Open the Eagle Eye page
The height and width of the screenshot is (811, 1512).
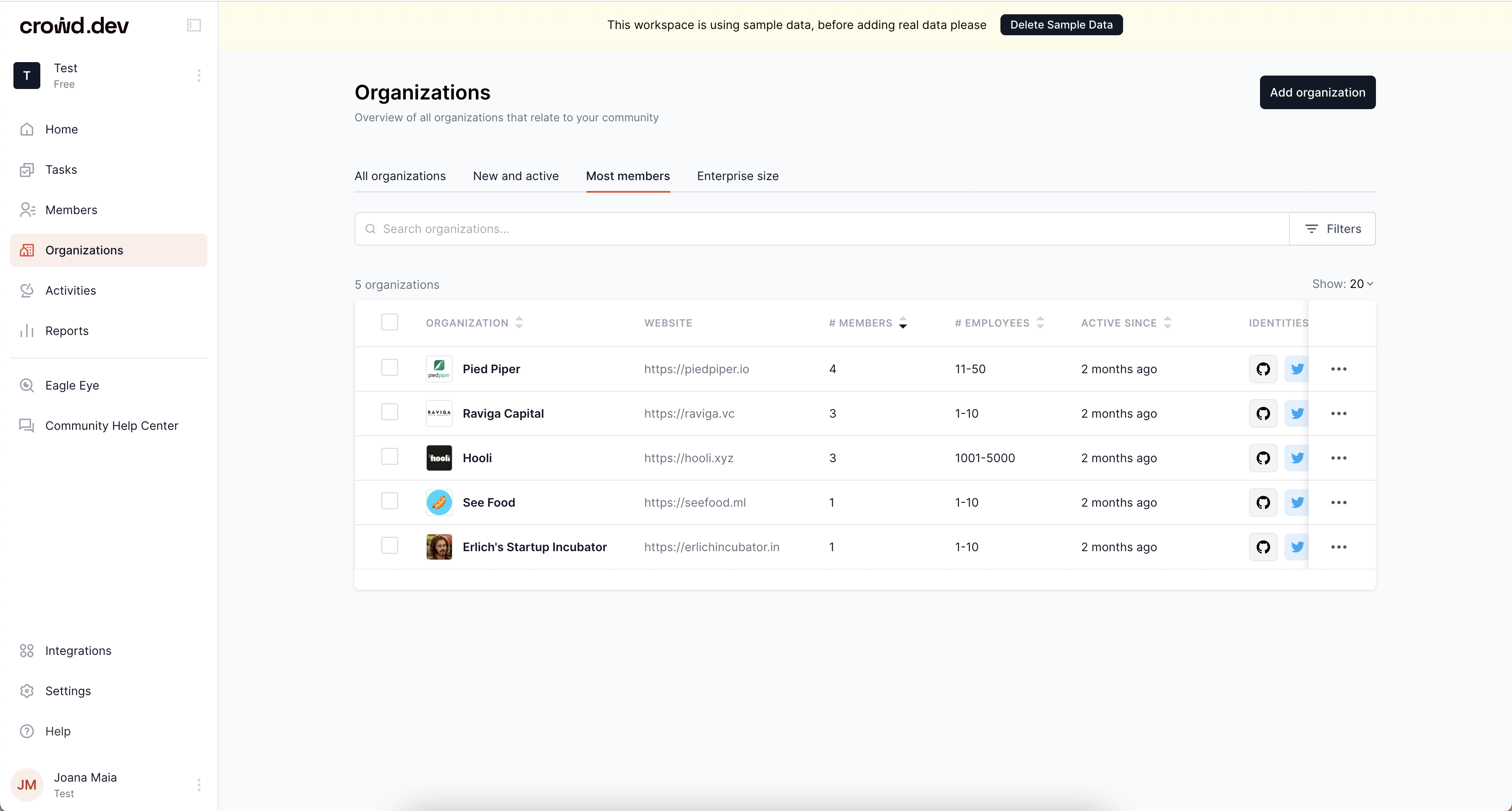click(x=71, y=385)
